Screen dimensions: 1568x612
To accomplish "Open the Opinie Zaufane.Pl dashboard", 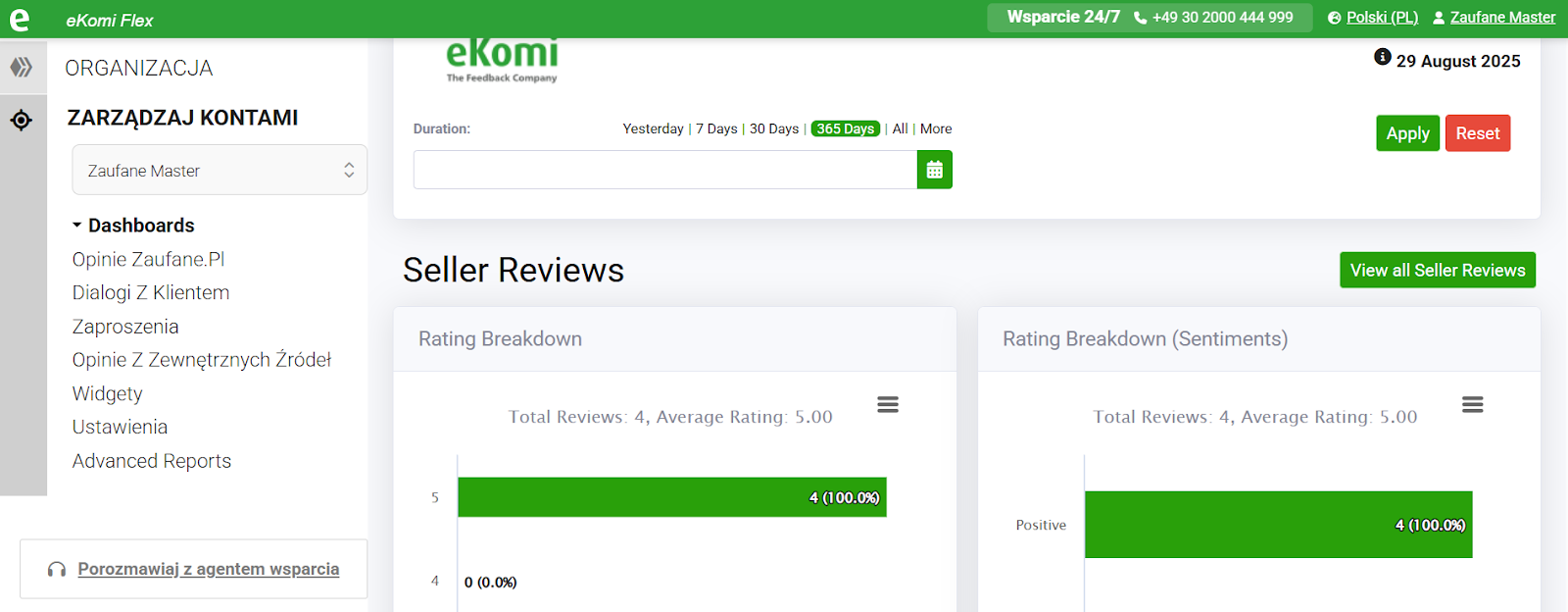I will [148, 259].
